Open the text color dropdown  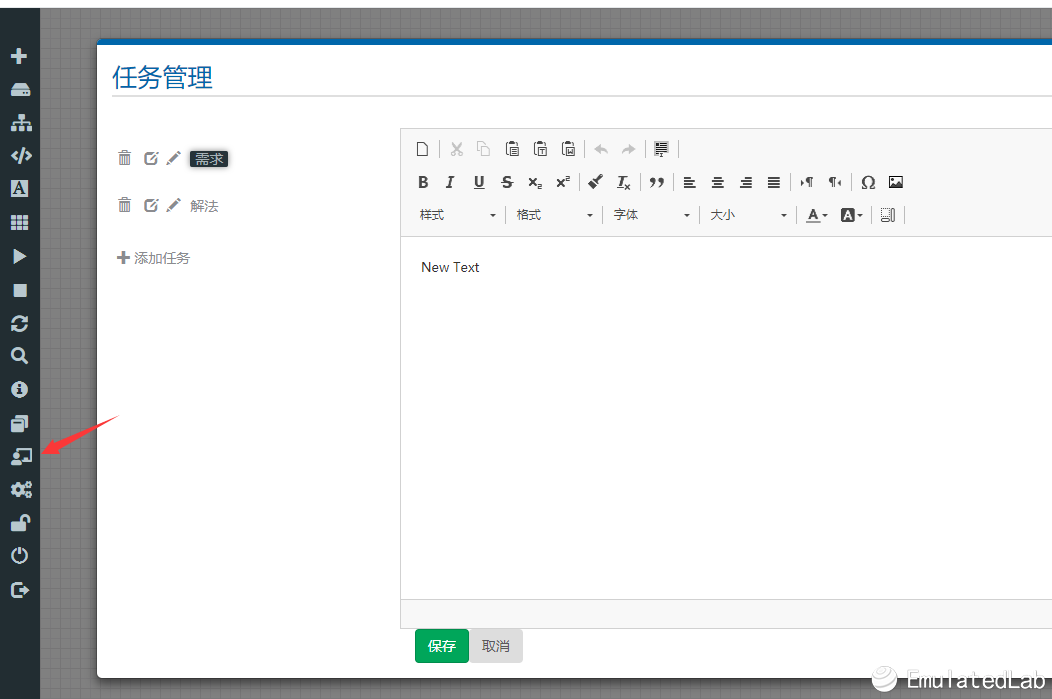coord(817,215)
